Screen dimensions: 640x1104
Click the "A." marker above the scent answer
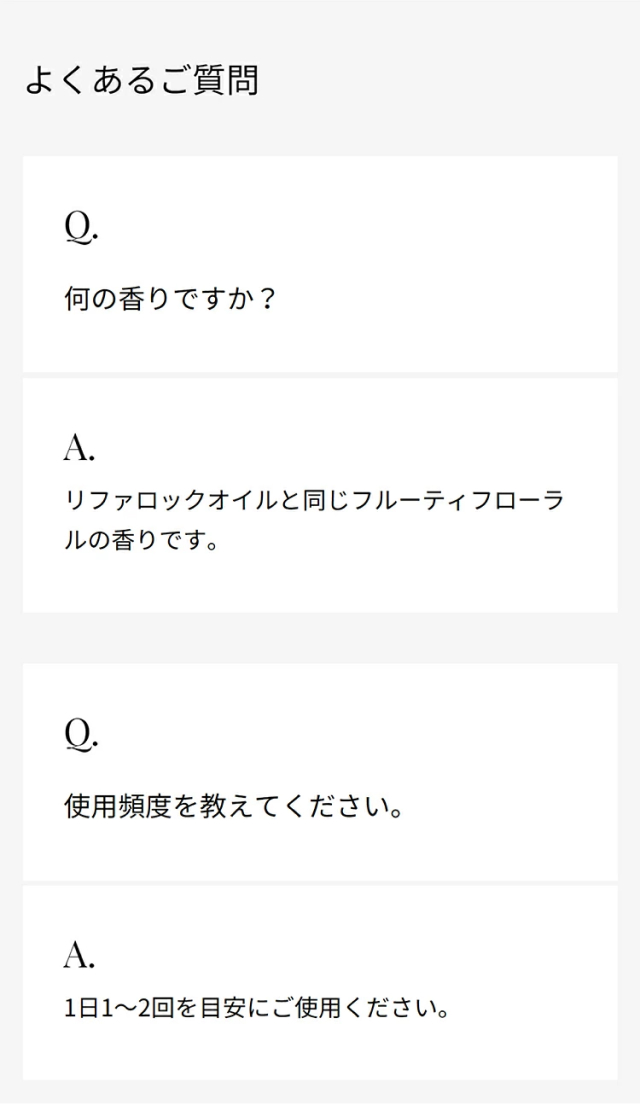(79, 449)
